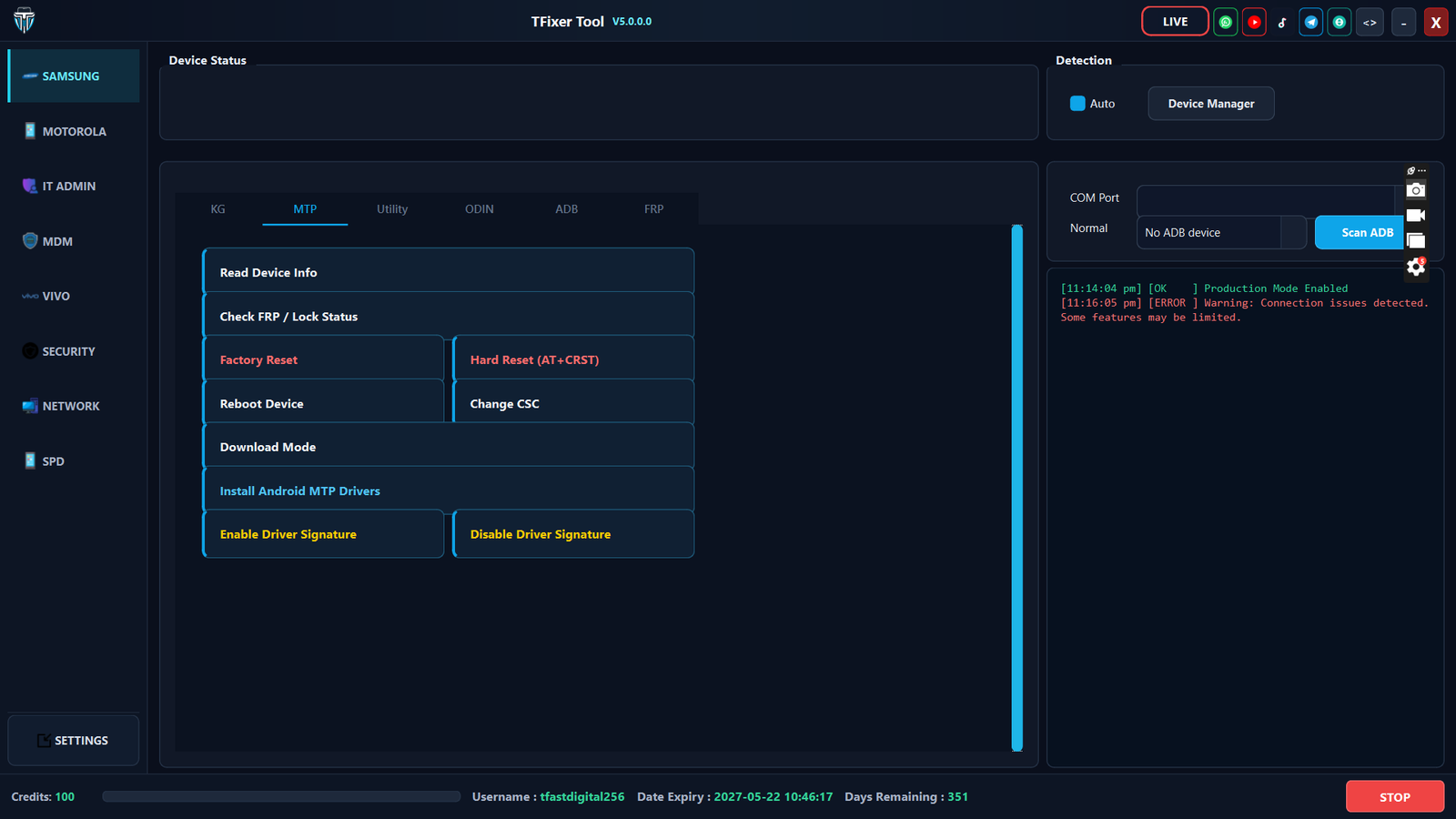Image resolution: width=1456 pixels, height=819 pixels.
Task: Switch to the Vivo section
Action: 74,296
